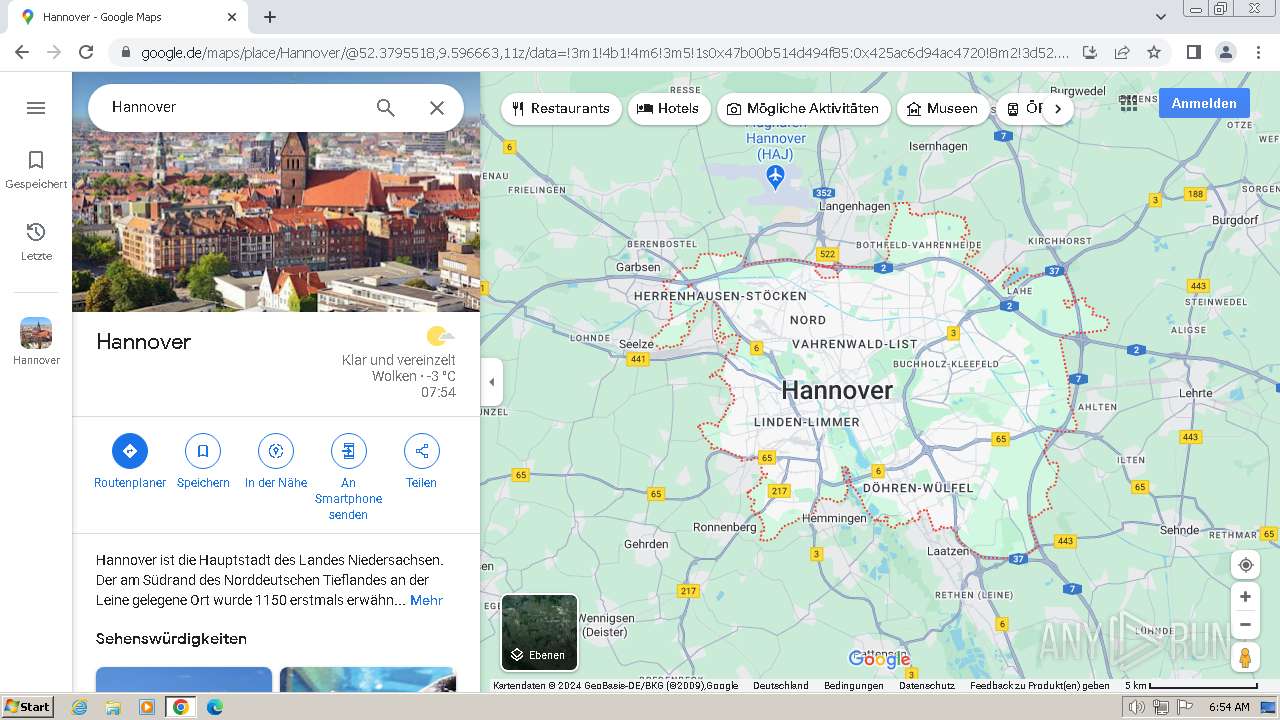
Task: Click An Smartphone senden button
Action: tap(348, 477)
